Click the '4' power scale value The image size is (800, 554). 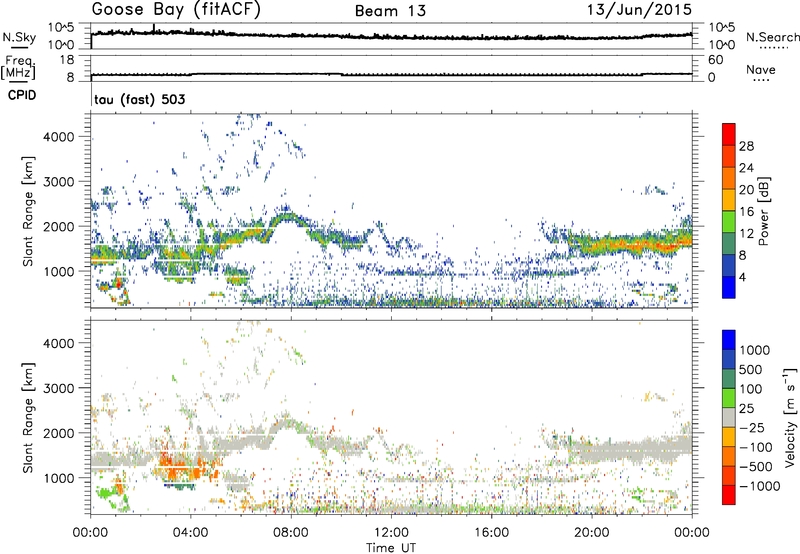click(743, 277)
